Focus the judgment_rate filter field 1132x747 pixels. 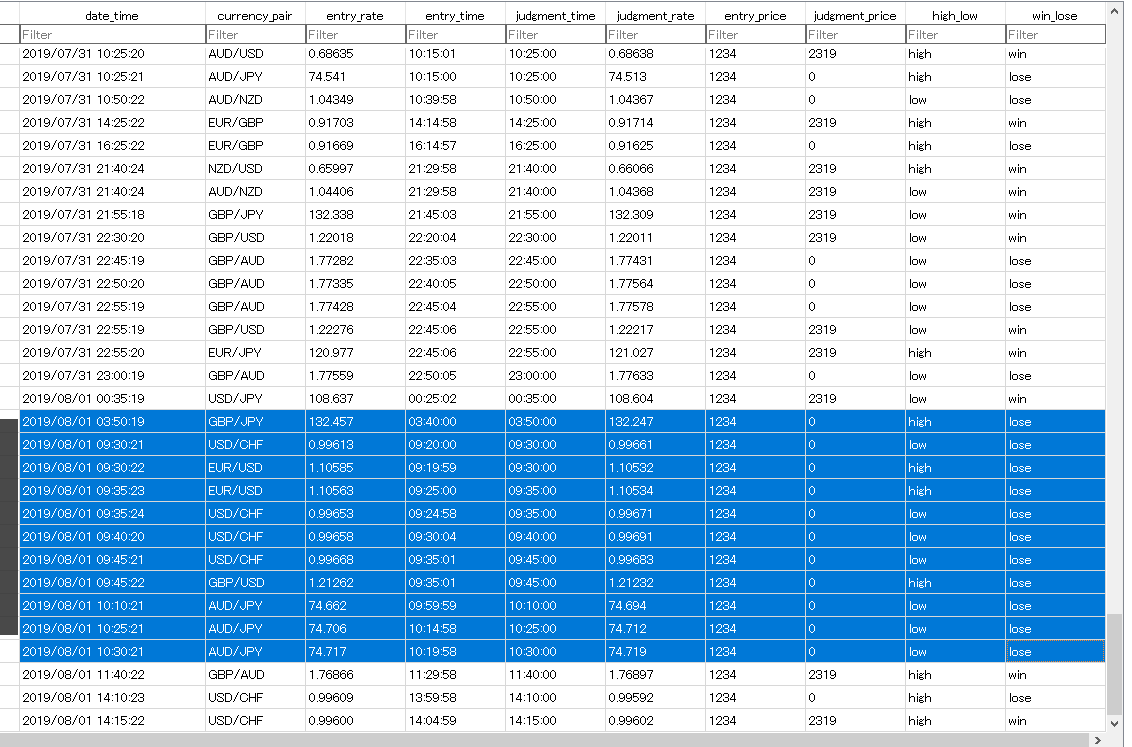coord(656,35)
